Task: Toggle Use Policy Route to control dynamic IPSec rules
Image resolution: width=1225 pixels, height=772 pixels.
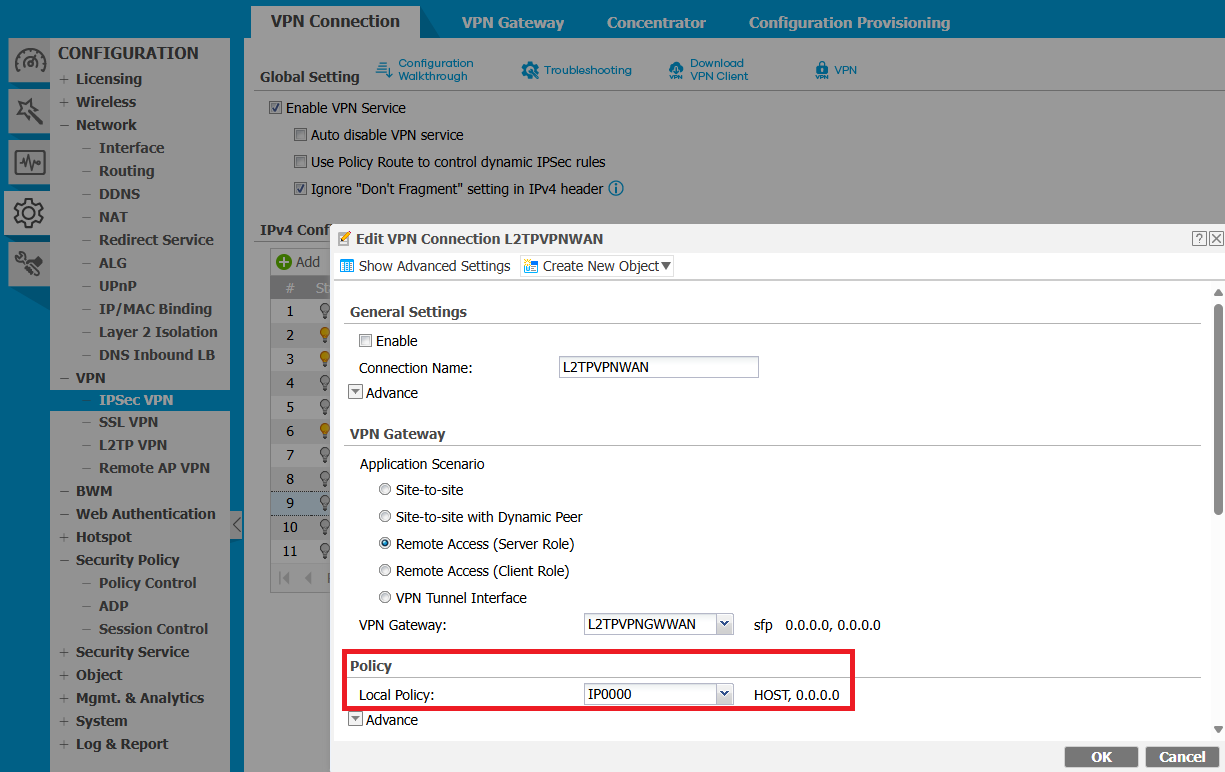Action: click(x=301, y=162)
